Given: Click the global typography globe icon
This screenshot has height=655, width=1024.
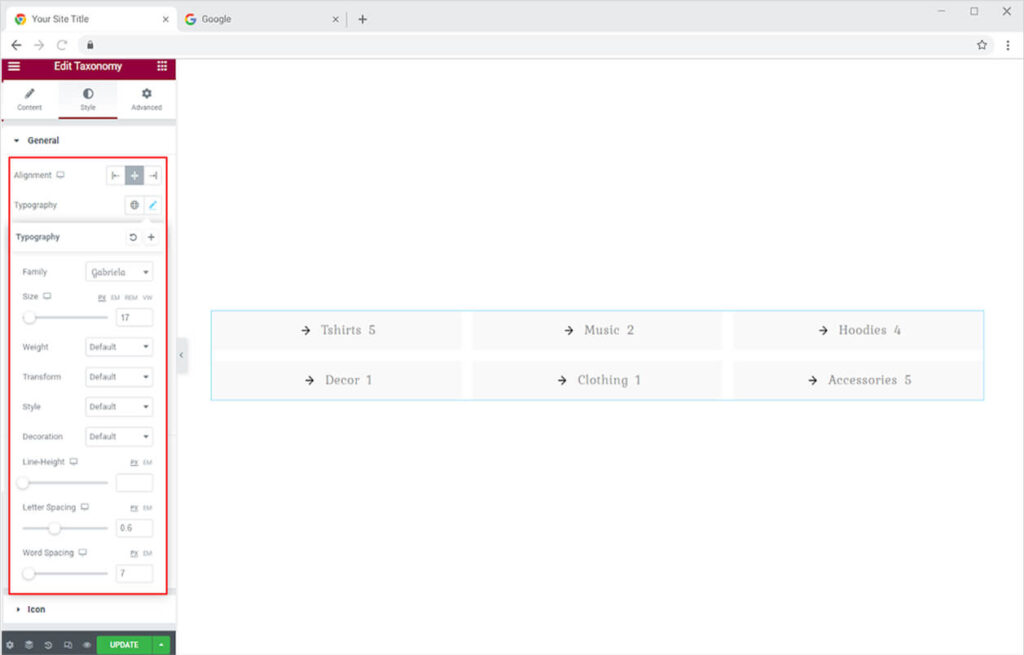Looking at the screenshot, I should point(134,205).
